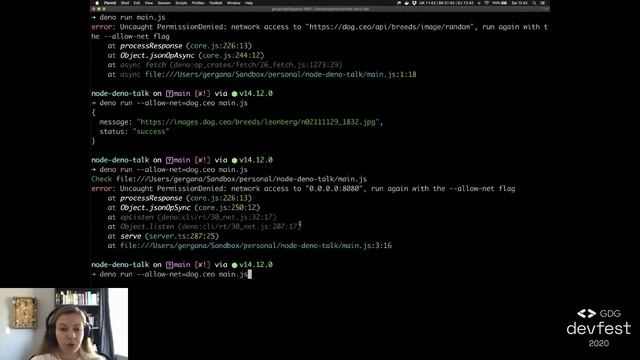Click the battery status indicator
Image resolution: width=640 pixels, height=360 pixels.
point(500,3)
